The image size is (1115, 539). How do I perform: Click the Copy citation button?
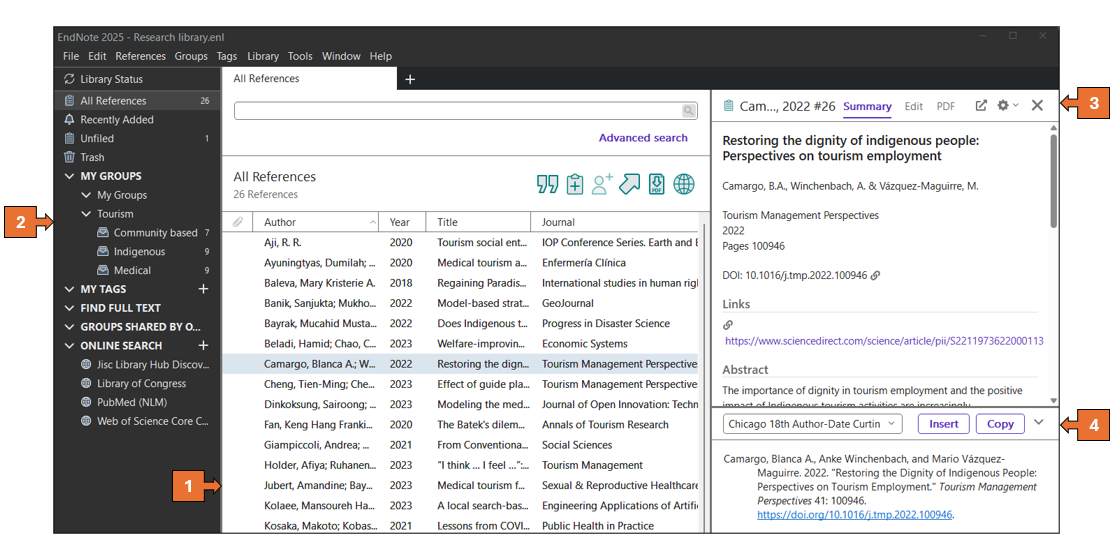click(1000, 424)
